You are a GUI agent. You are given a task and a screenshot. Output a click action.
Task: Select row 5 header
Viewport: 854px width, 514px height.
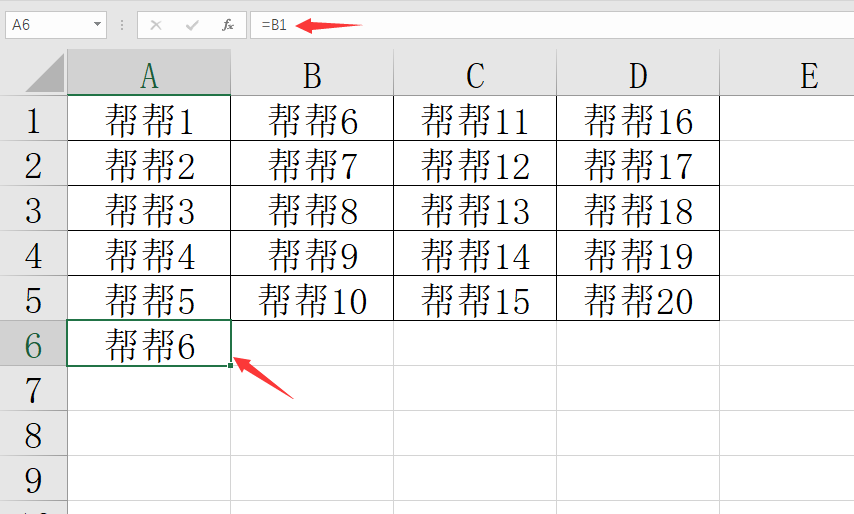pos(33,298)
